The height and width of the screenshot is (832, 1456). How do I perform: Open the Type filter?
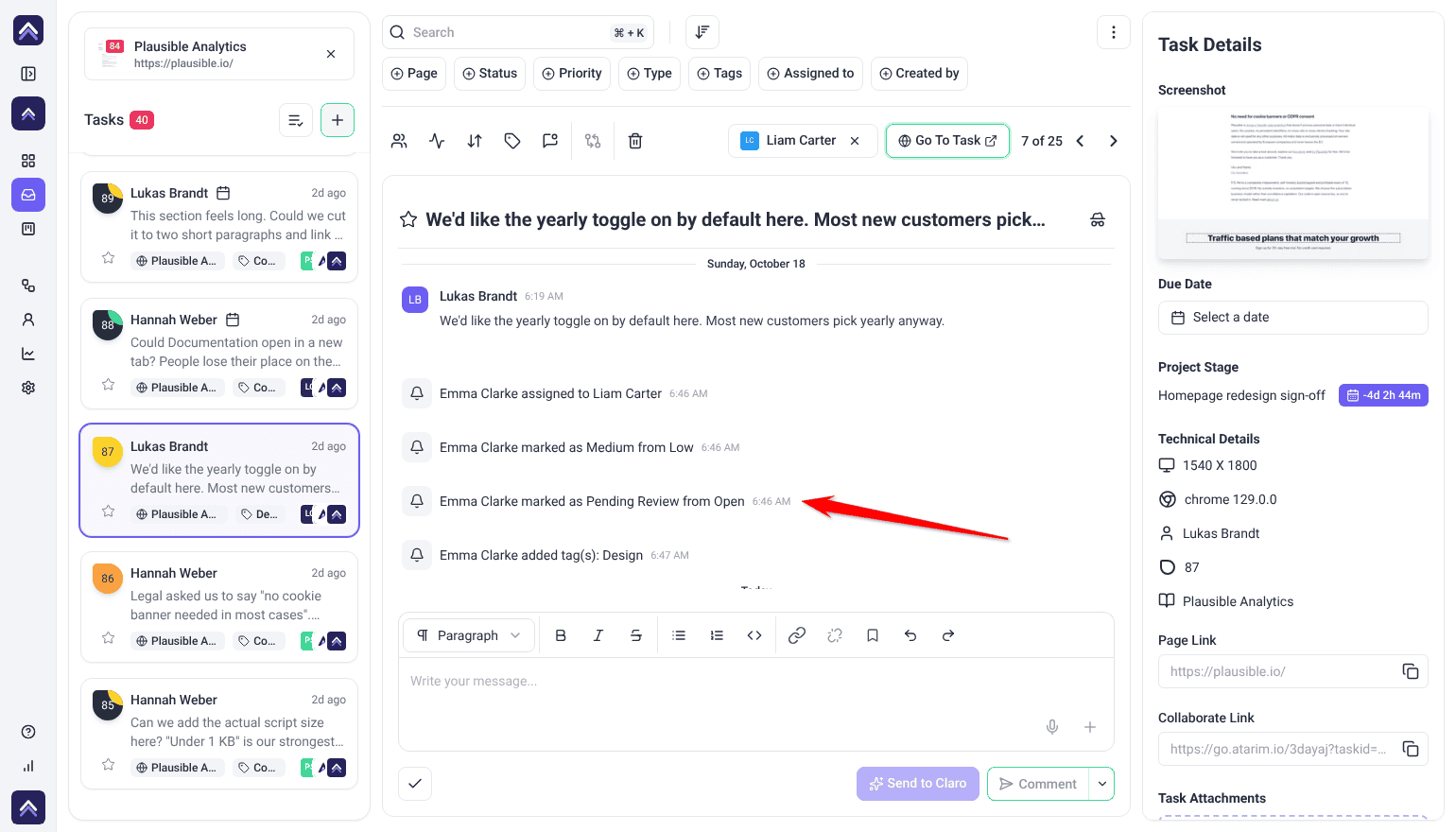pyautogui.click(x=650, y=74)
